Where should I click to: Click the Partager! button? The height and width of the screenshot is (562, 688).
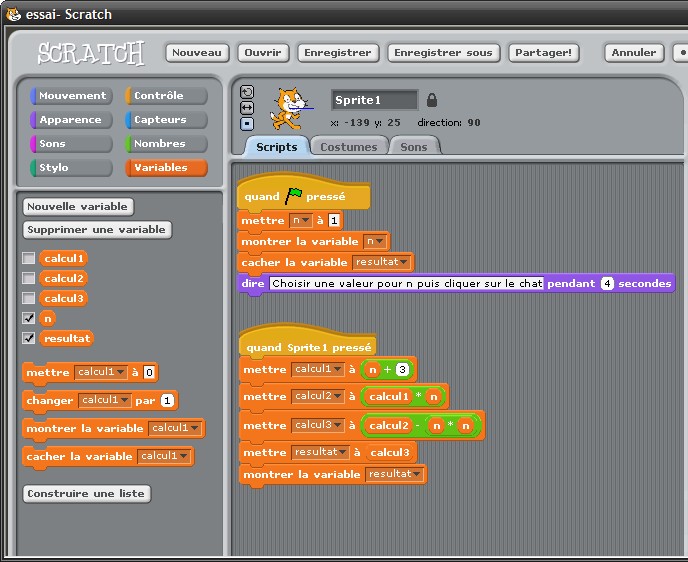point(544,53)
